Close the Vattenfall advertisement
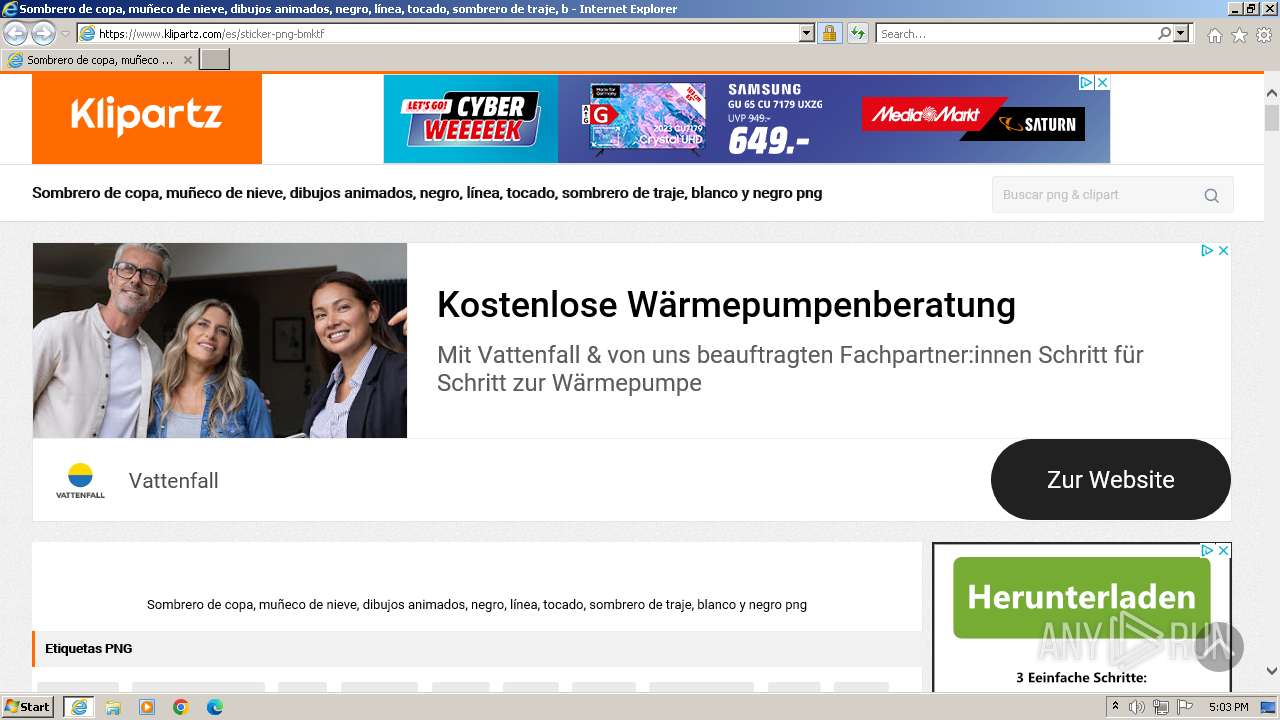Viewport: 1280px width, 720px height. point(1223,251)
